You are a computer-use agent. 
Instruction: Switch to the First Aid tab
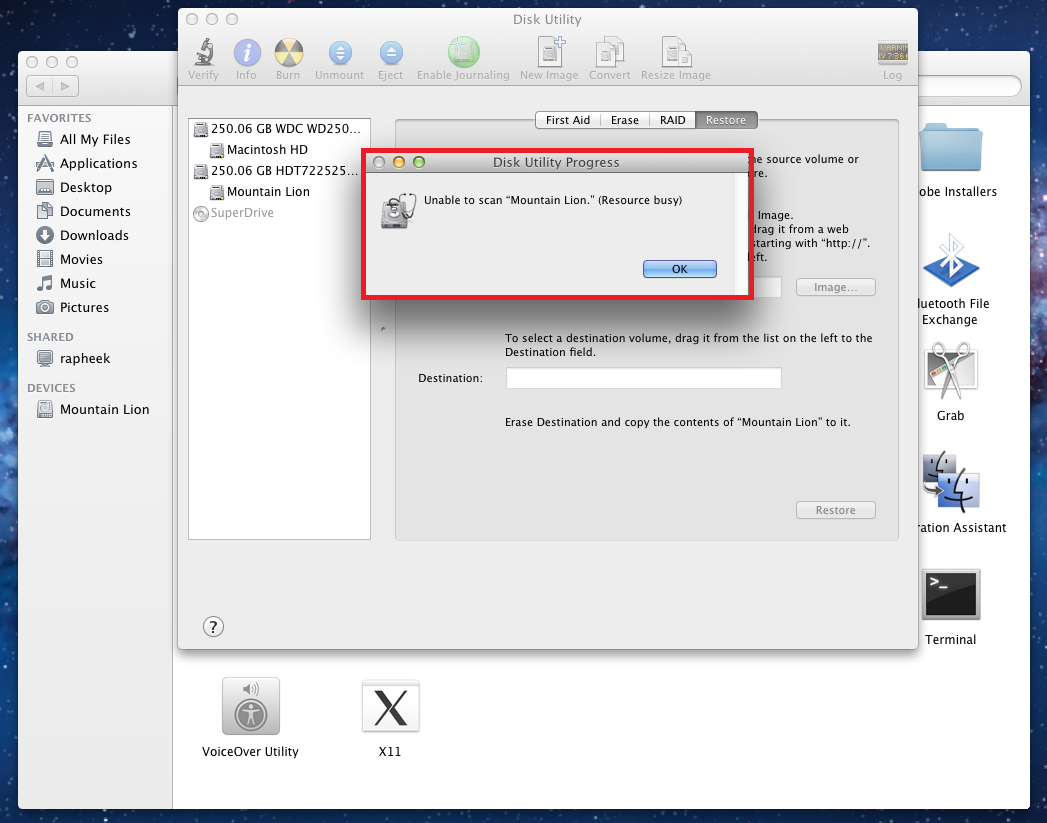pos(568,120)
